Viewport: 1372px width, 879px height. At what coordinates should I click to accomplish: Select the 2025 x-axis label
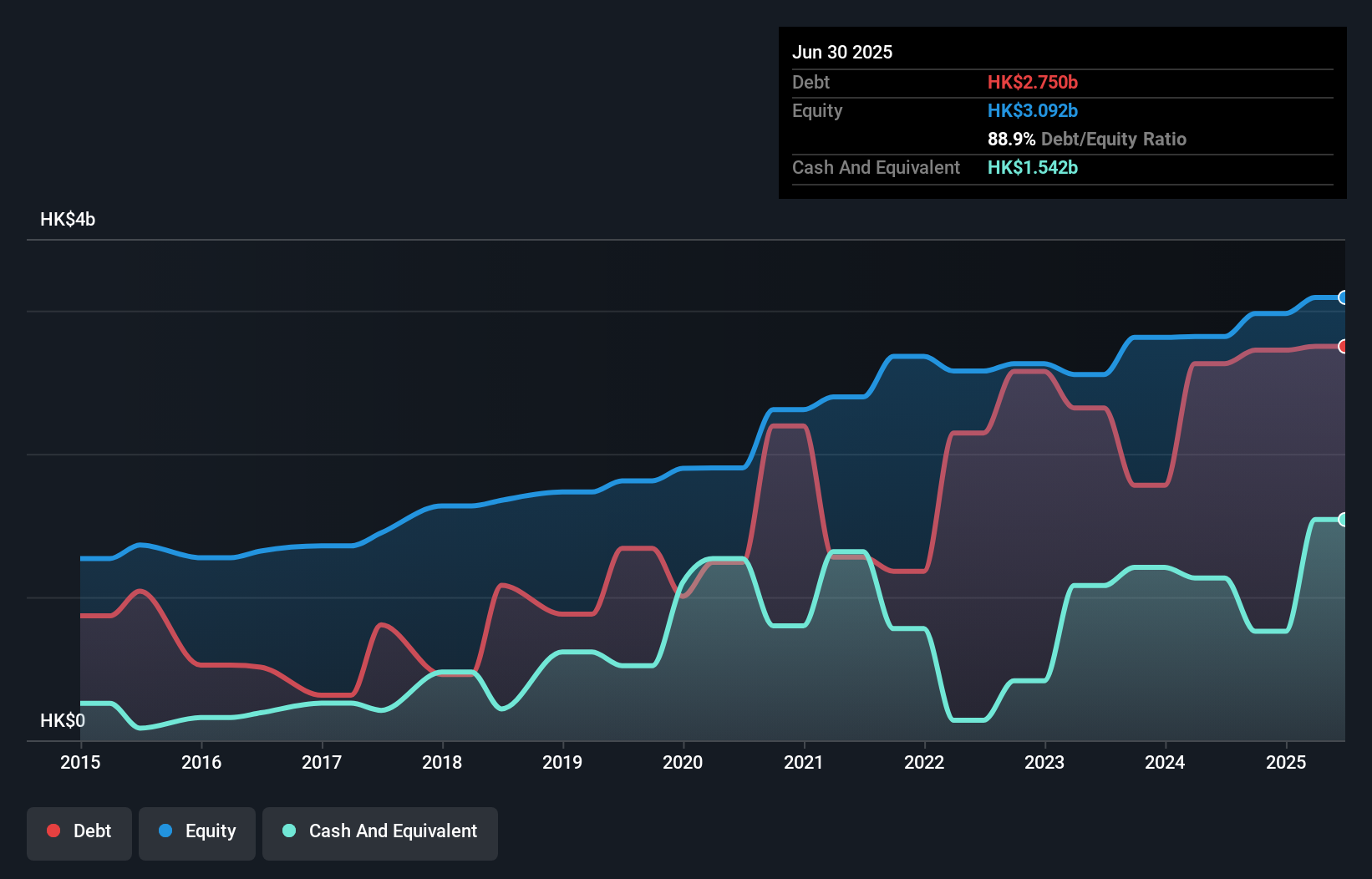[1286, 762]
